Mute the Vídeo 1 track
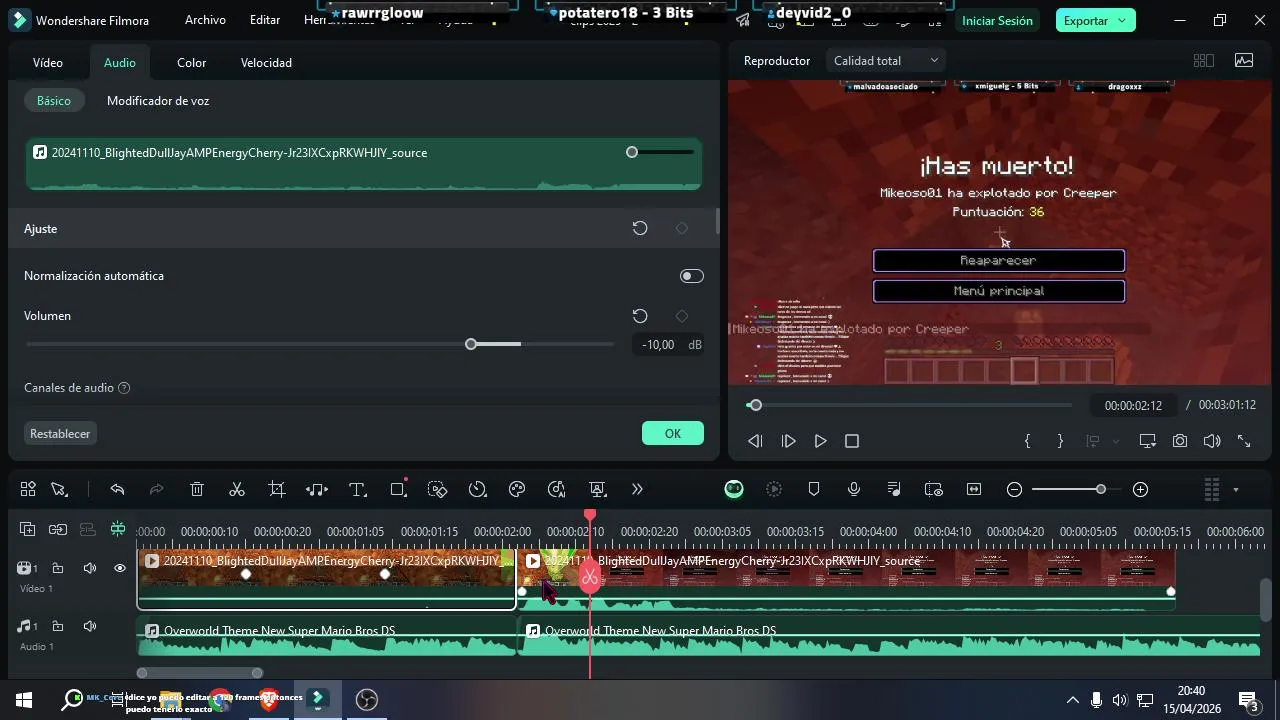Screen dimensions: 1280x720 (89, 568)
